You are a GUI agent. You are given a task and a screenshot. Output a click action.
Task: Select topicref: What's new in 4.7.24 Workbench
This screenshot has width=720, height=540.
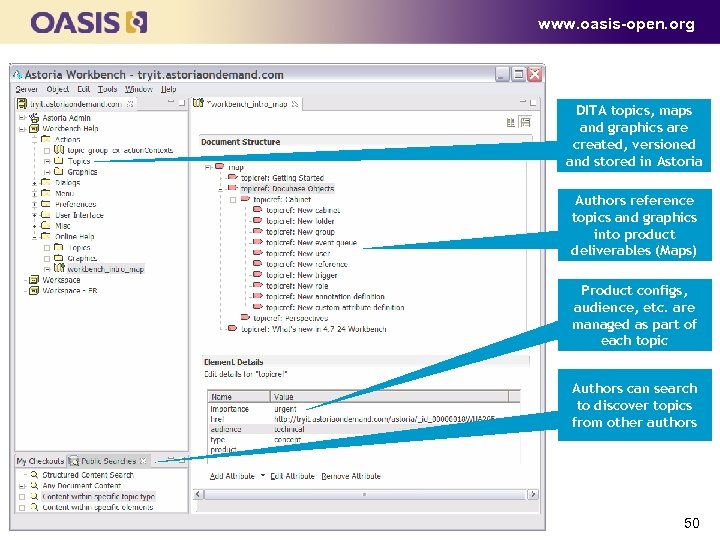click(314, 329)
